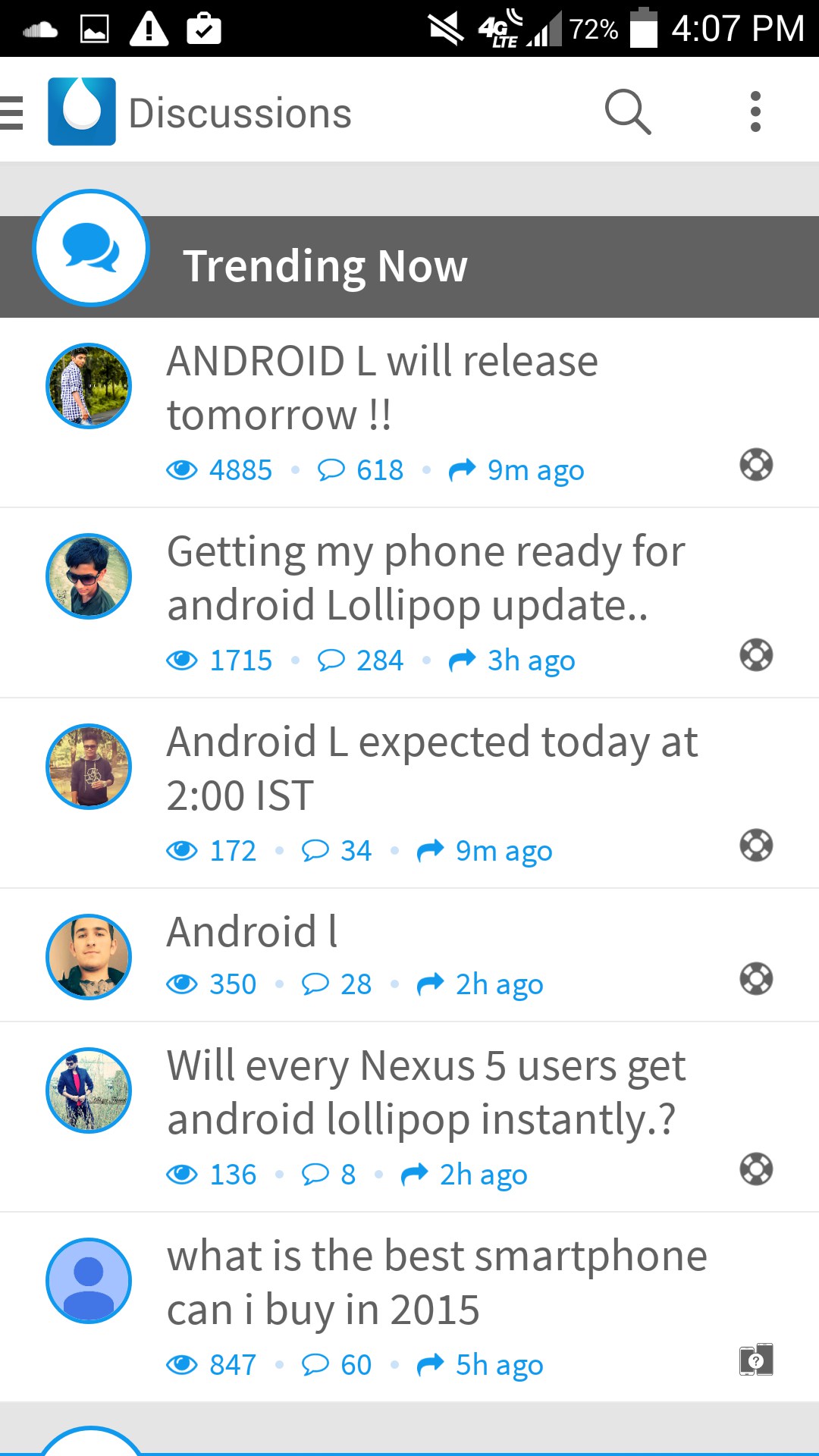Select "Android L expected today" thread title

coord(431,768)
